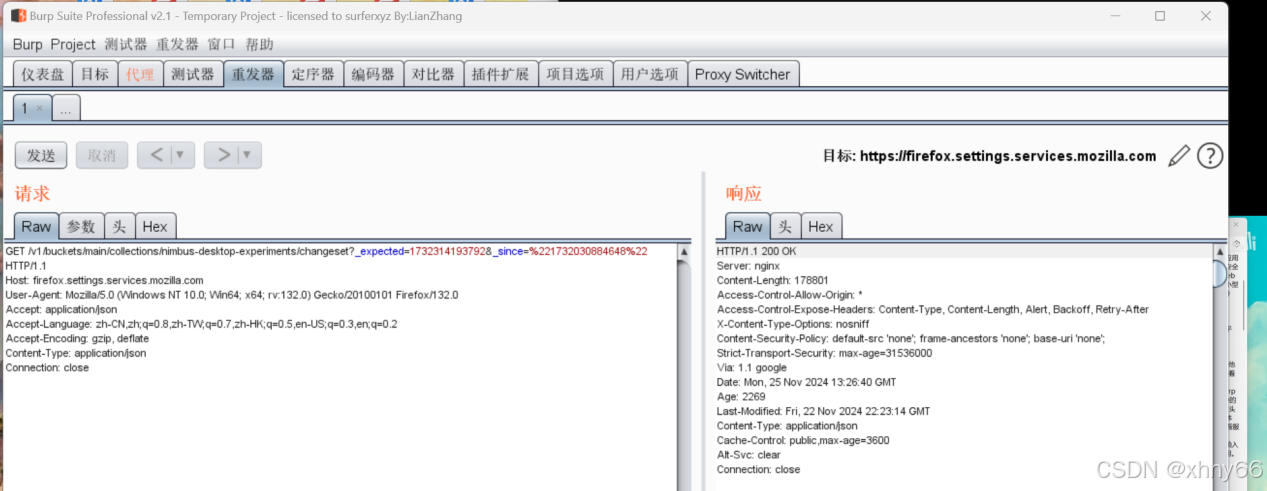
Task: Open the Project menu
Action: tap(73, 45)
